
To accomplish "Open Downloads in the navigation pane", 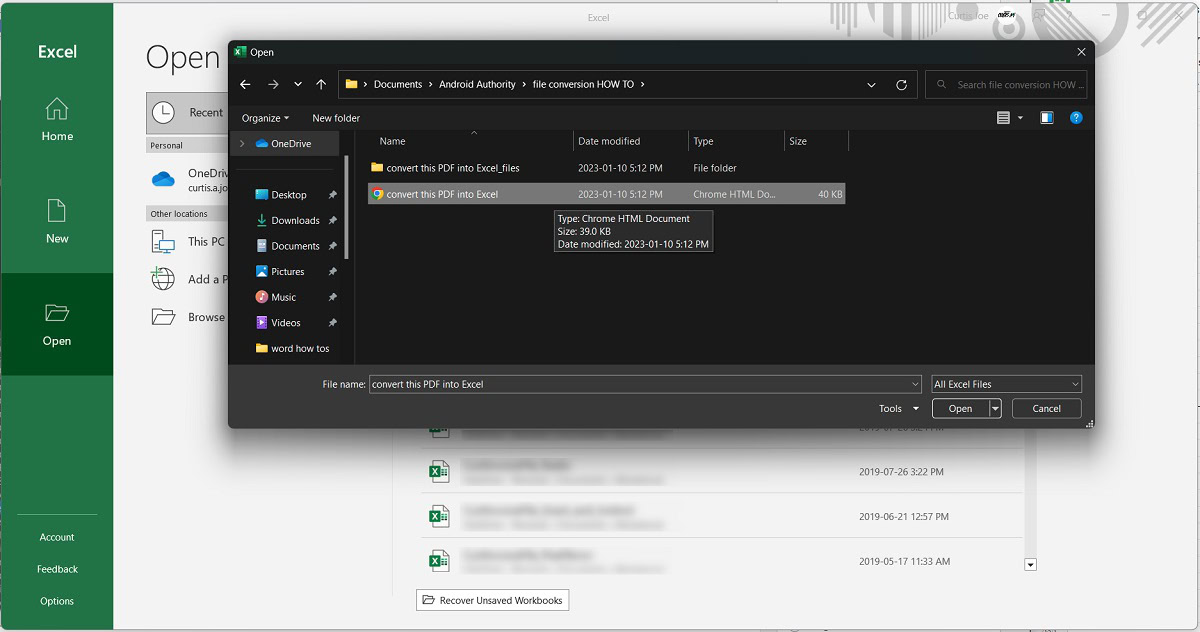I will point(295,220).
